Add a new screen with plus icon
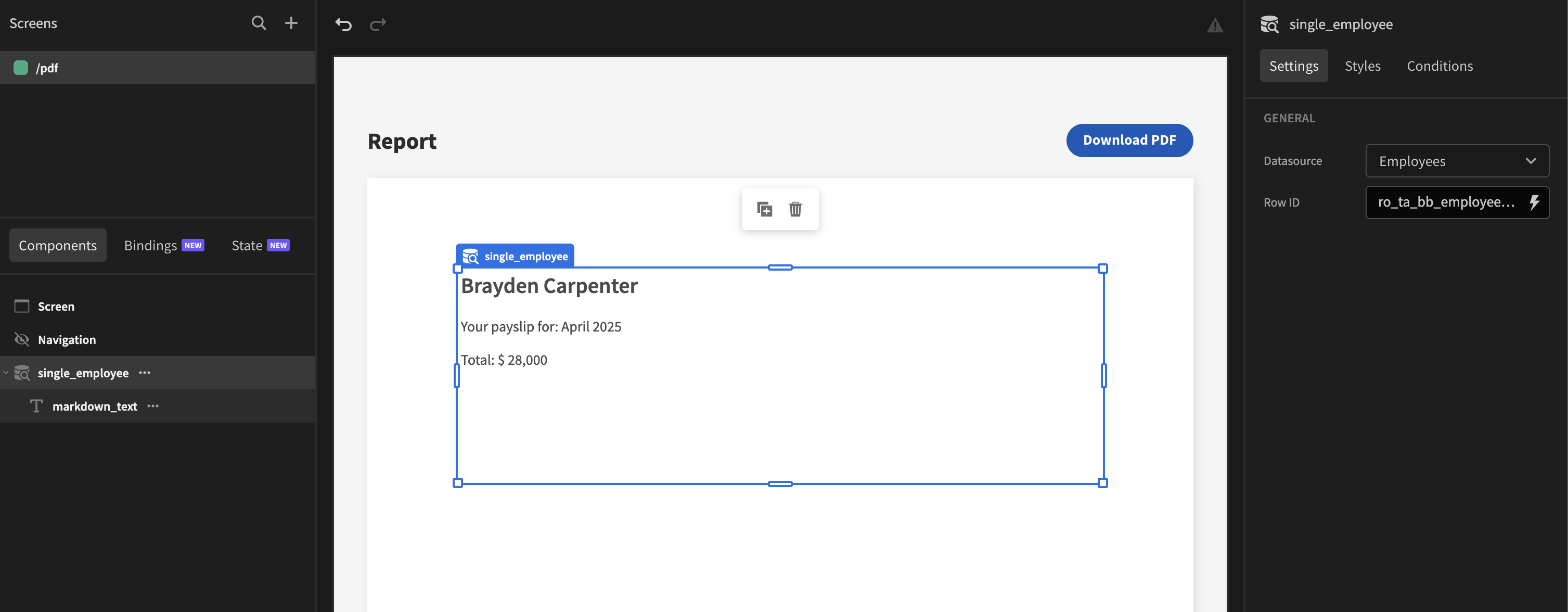Viewport: 1568px width, 612px height. [x=291, y=23]
